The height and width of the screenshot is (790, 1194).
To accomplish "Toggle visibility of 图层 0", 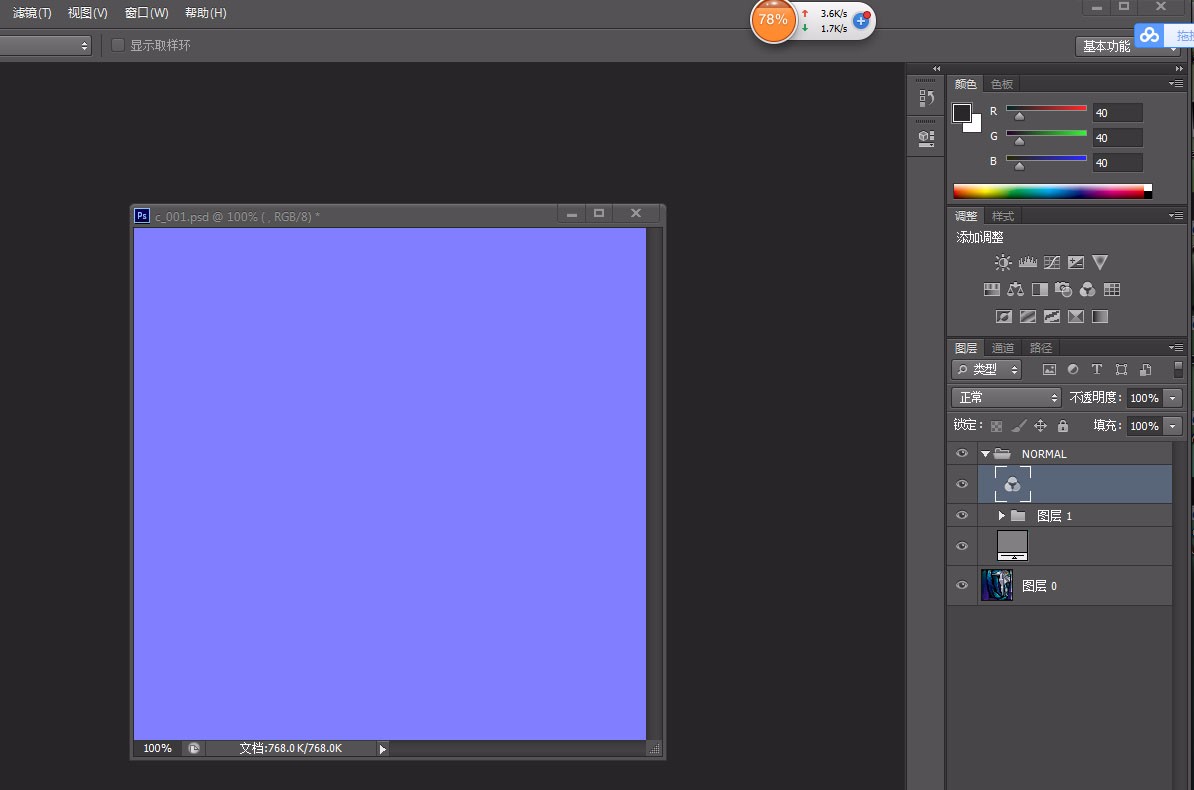I will pos(962,586).
